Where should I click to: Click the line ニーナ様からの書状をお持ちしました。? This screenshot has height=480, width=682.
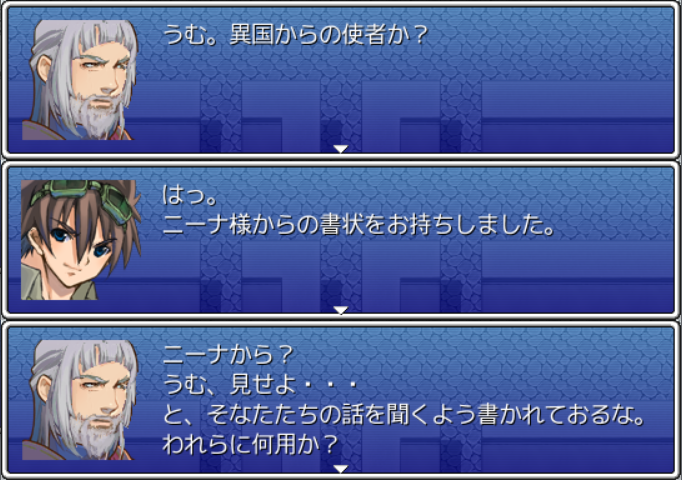[358, 225]
